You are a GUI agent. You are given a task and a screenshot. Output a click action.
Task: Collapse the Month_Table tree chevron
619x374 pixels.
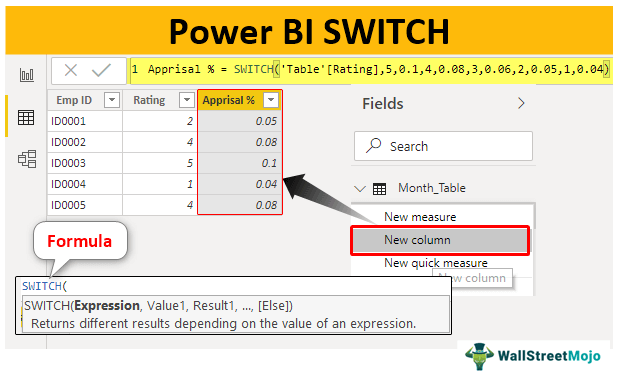[360, 189]
